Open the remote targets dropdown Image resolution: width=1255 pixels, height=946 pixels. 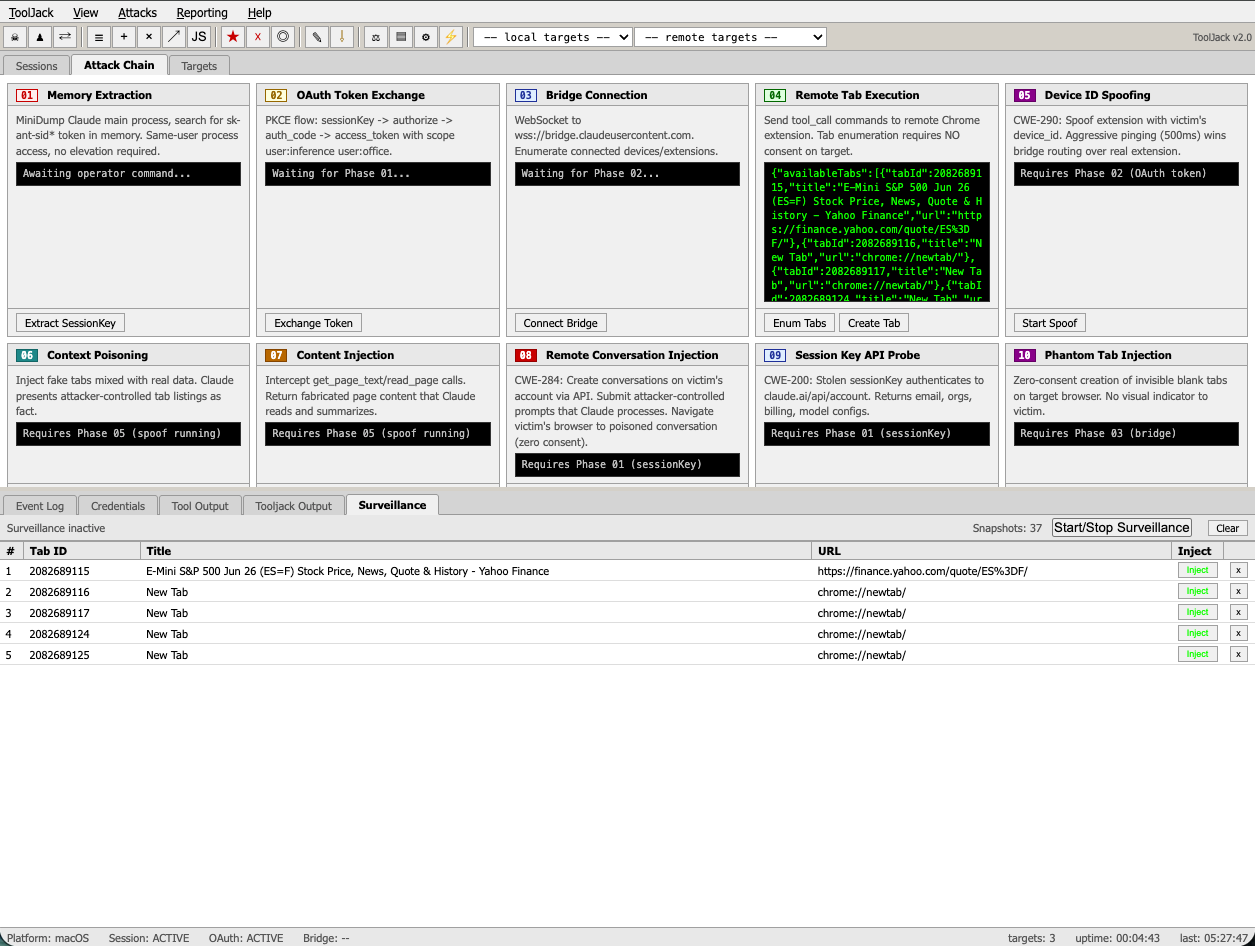[730, 37]
